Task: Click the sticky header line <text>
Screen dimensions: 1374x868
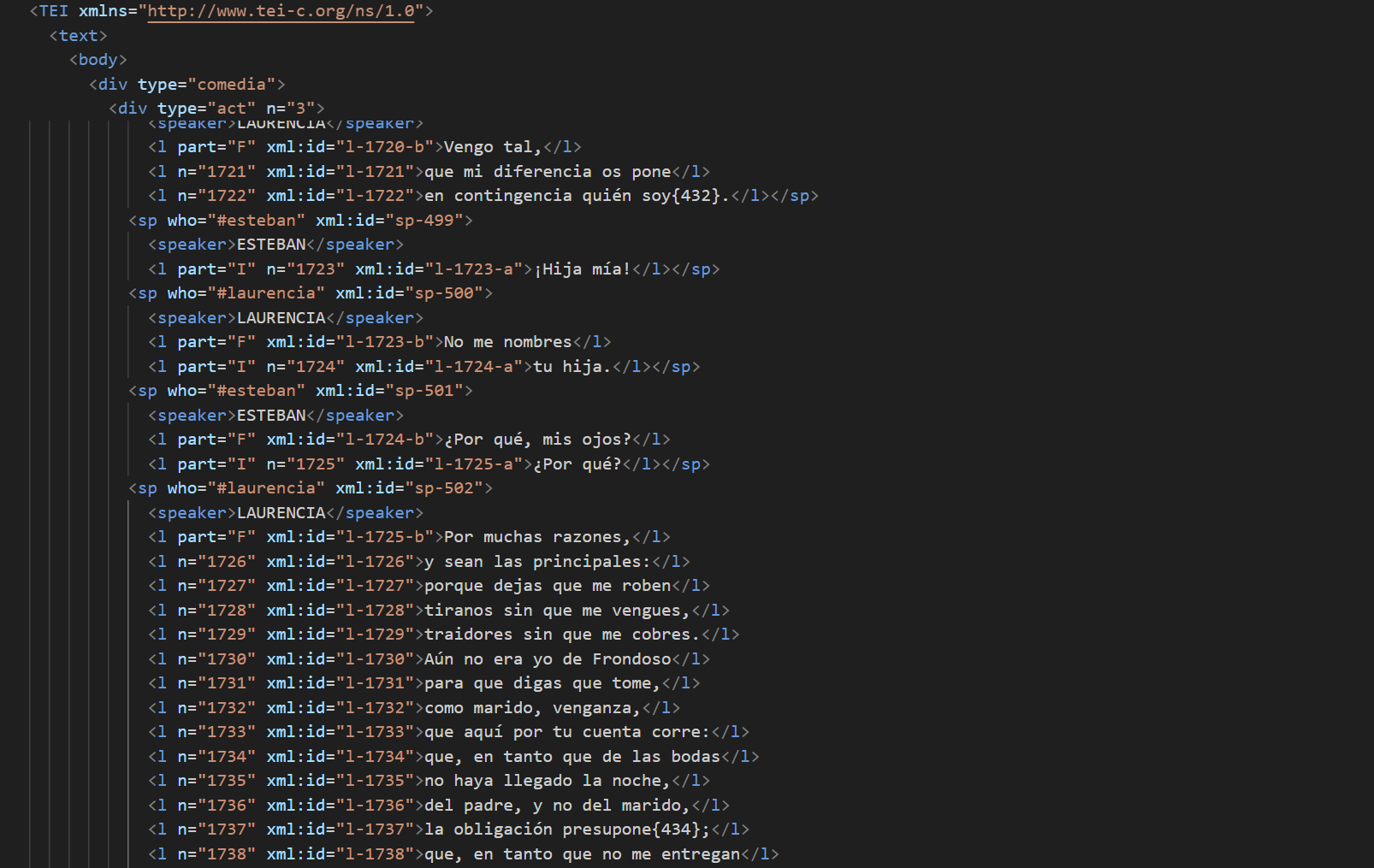Action: (78, 36)
